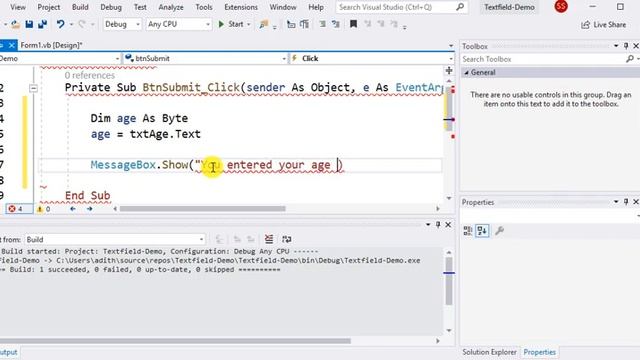
Task: Switch to the Properties tab at the bottom
Action: pyautogui.click(x=540, y=352)
